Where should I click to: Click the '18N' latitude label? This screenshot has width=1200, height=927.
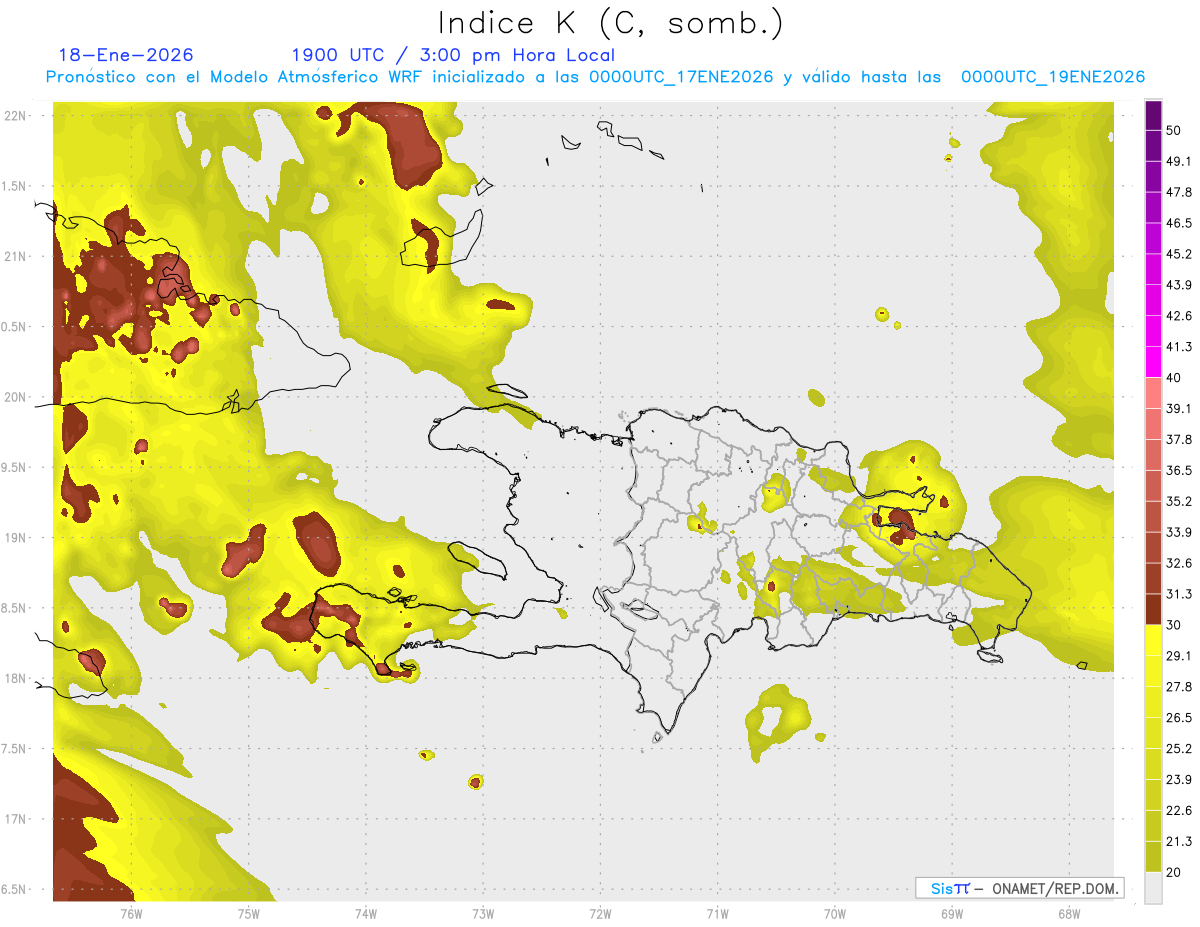(x=16, y=679)
